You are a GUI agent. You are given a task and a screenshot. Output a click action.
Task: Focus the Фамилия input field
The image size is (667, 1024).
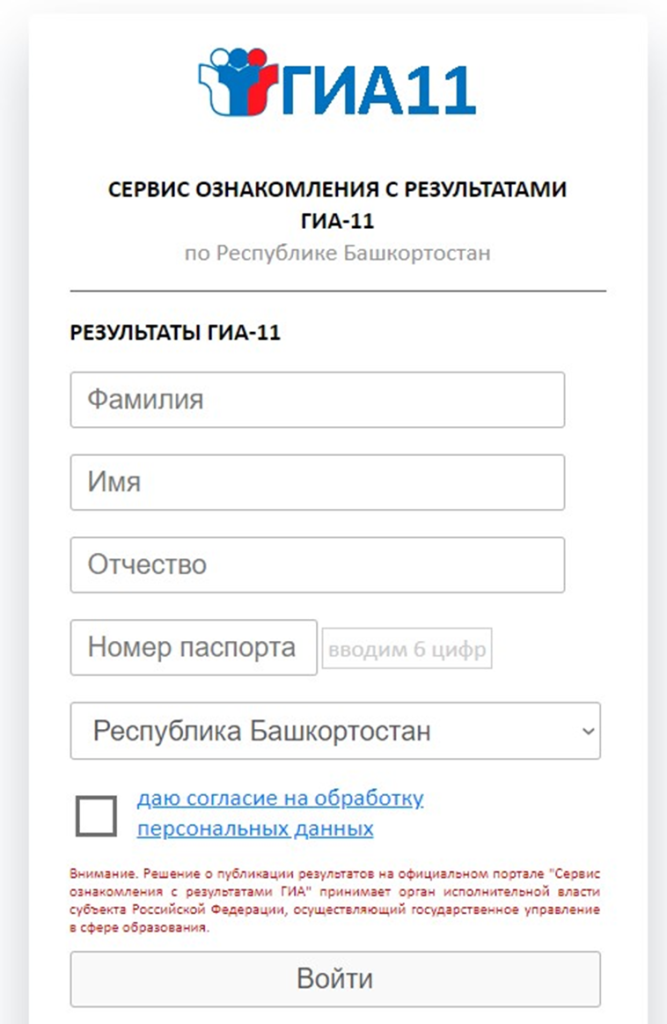pyautogui.click(x=317, y=400)
